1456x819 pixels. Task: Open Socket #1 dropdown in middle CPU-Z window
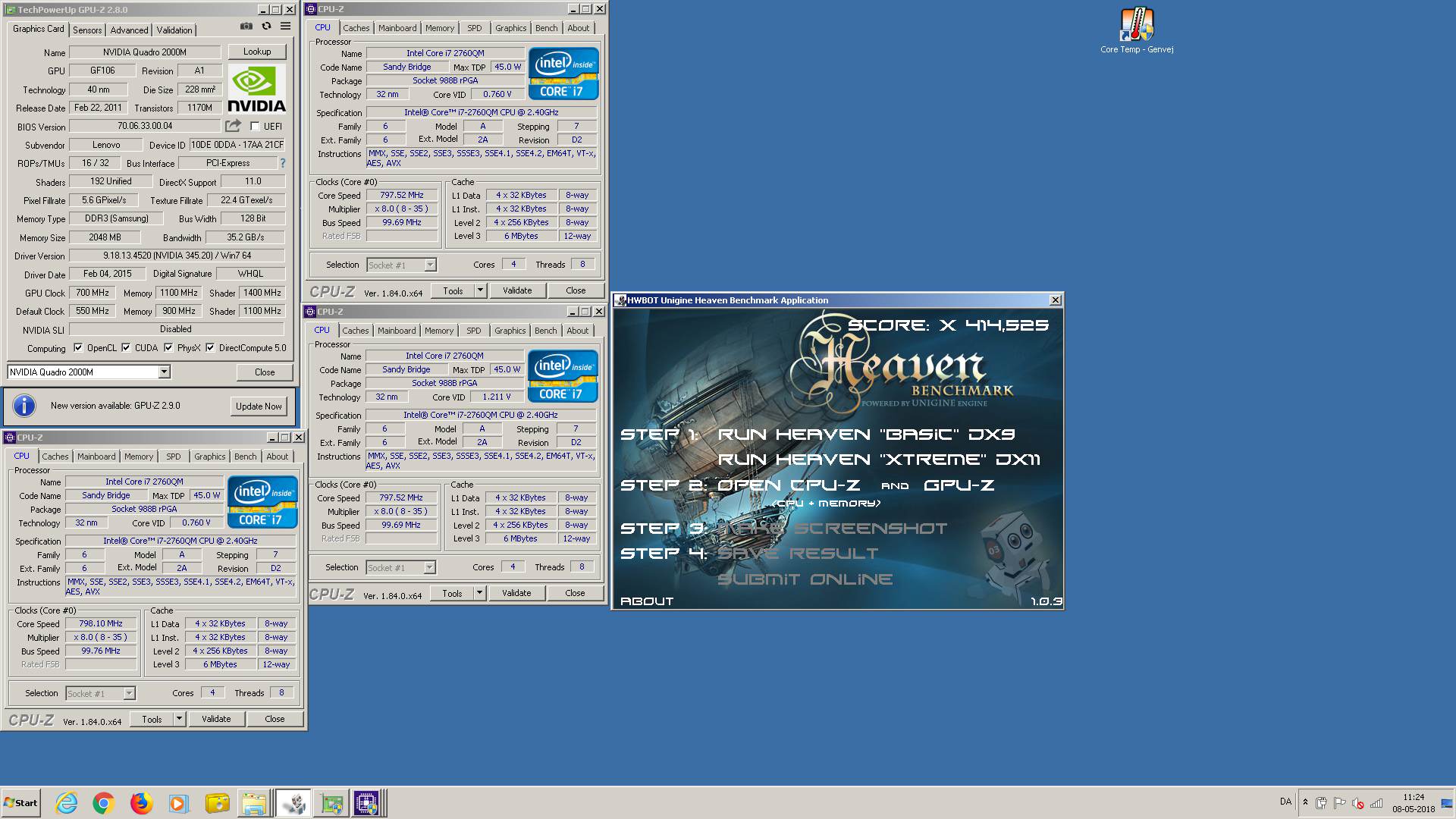[x=429, y=567]
